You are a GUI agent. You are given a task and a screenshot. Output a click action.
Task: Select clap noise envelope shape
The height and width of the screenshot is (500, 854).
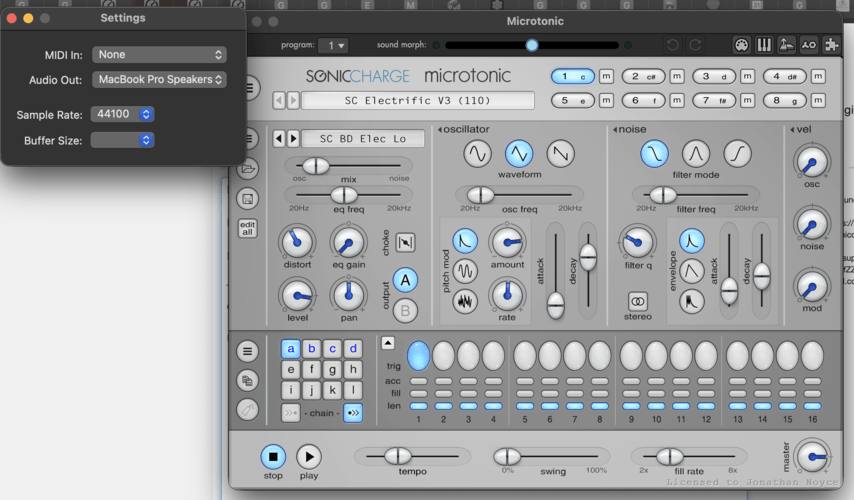tap(692, 301)
